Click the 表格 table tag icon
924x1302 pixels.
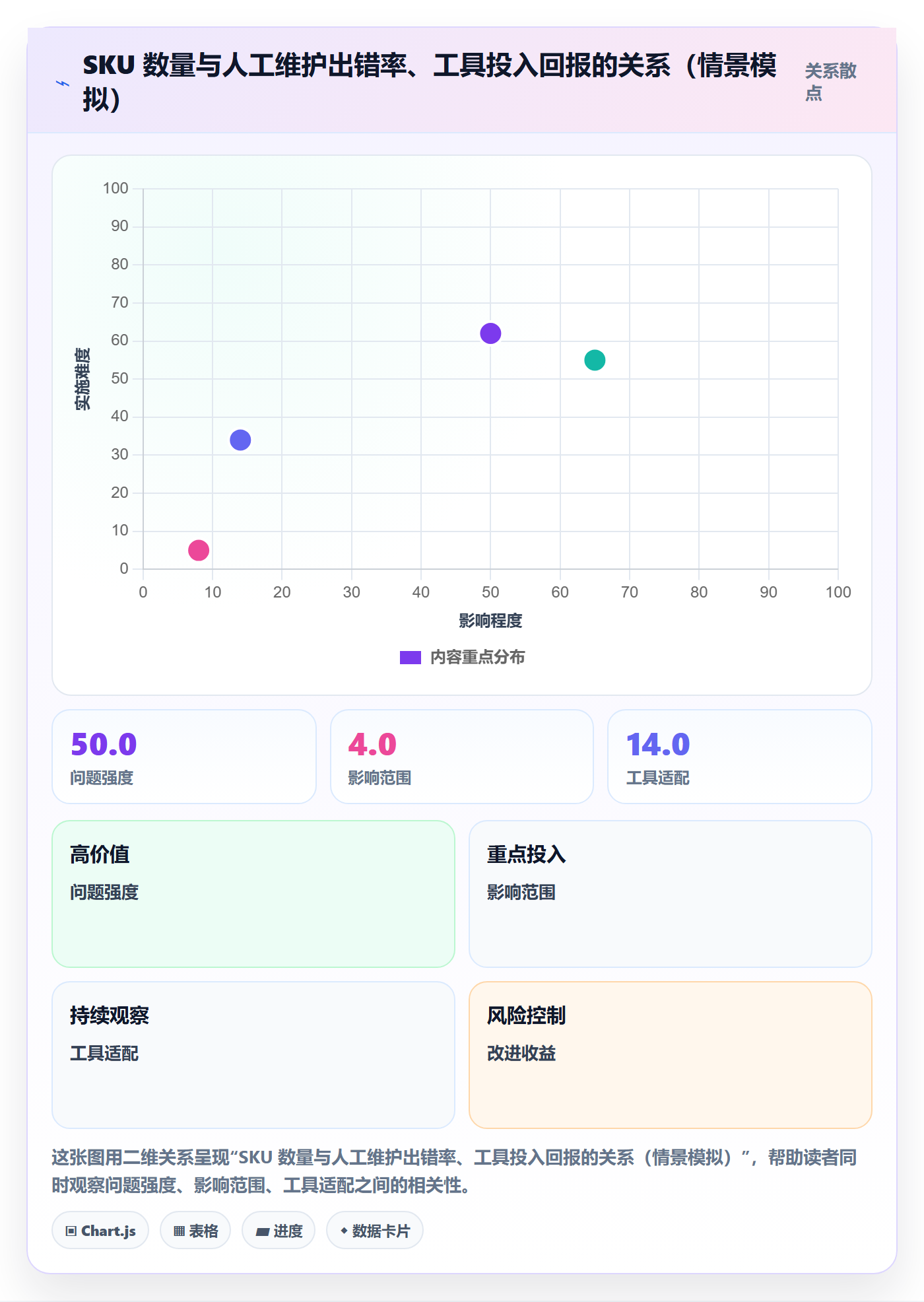[x=179, y=1231]
